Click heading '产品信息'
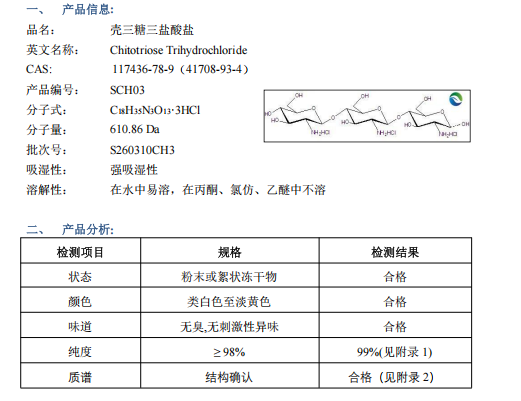The image size is (521, 401). click(x=88, y=9)
